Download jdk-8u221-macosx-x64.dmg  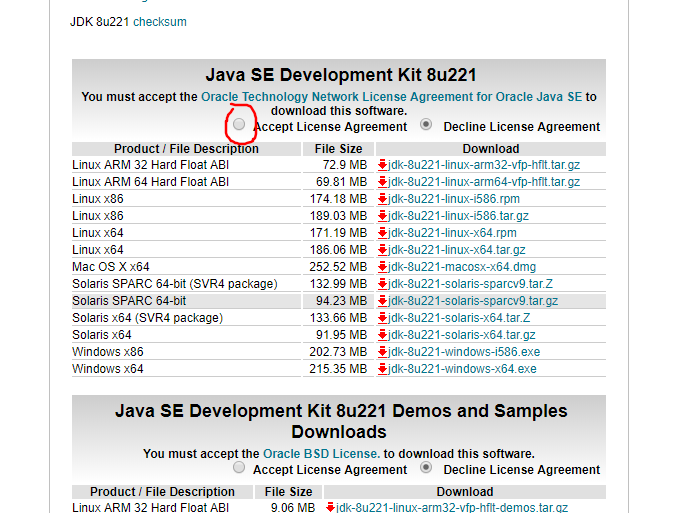462,267
